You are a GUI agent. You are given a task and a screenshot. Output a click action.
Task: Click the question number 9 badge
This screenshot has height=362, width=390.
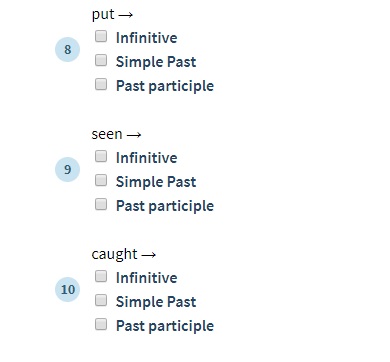(68, 169)
